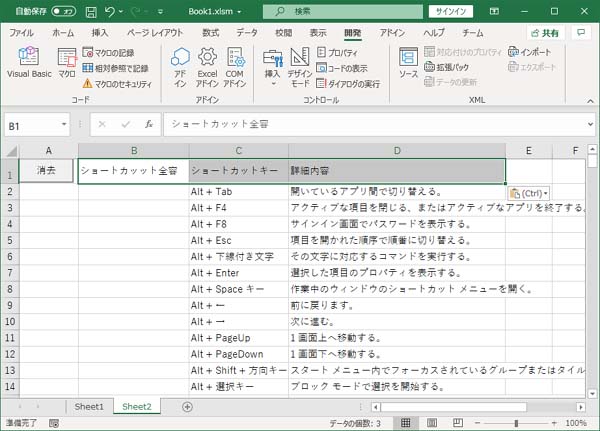Switch to the View (表示) tab
The width and height of the screenshot is (600, 431).
click(x=318, y=33)
